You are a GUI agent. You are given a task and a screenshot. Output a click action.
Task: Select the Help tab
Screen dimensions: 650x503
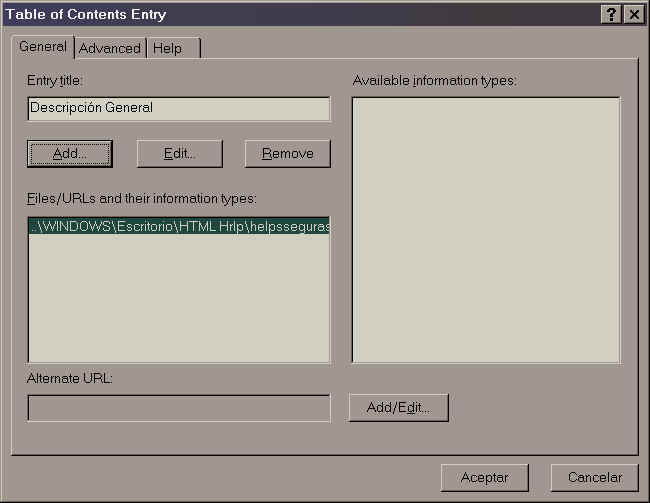click(167, 48)
